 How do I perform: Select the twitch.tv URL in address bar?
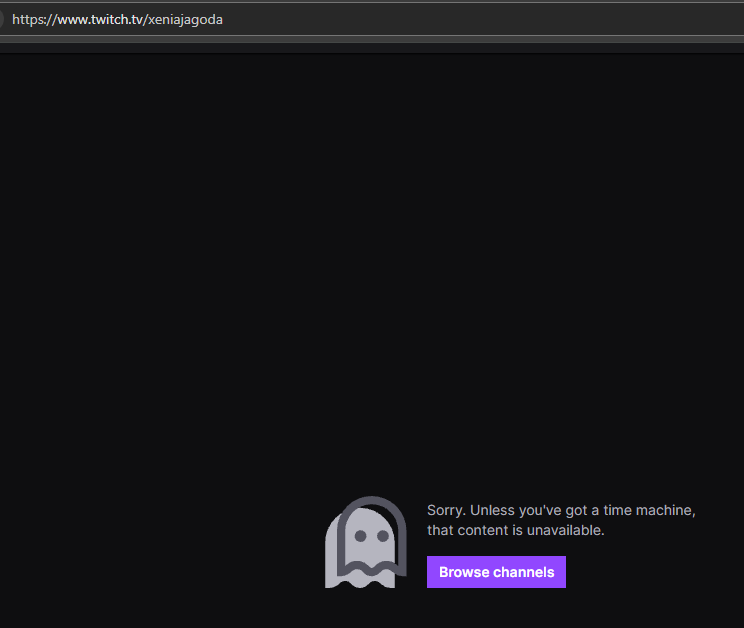click(x=117, y=19)
